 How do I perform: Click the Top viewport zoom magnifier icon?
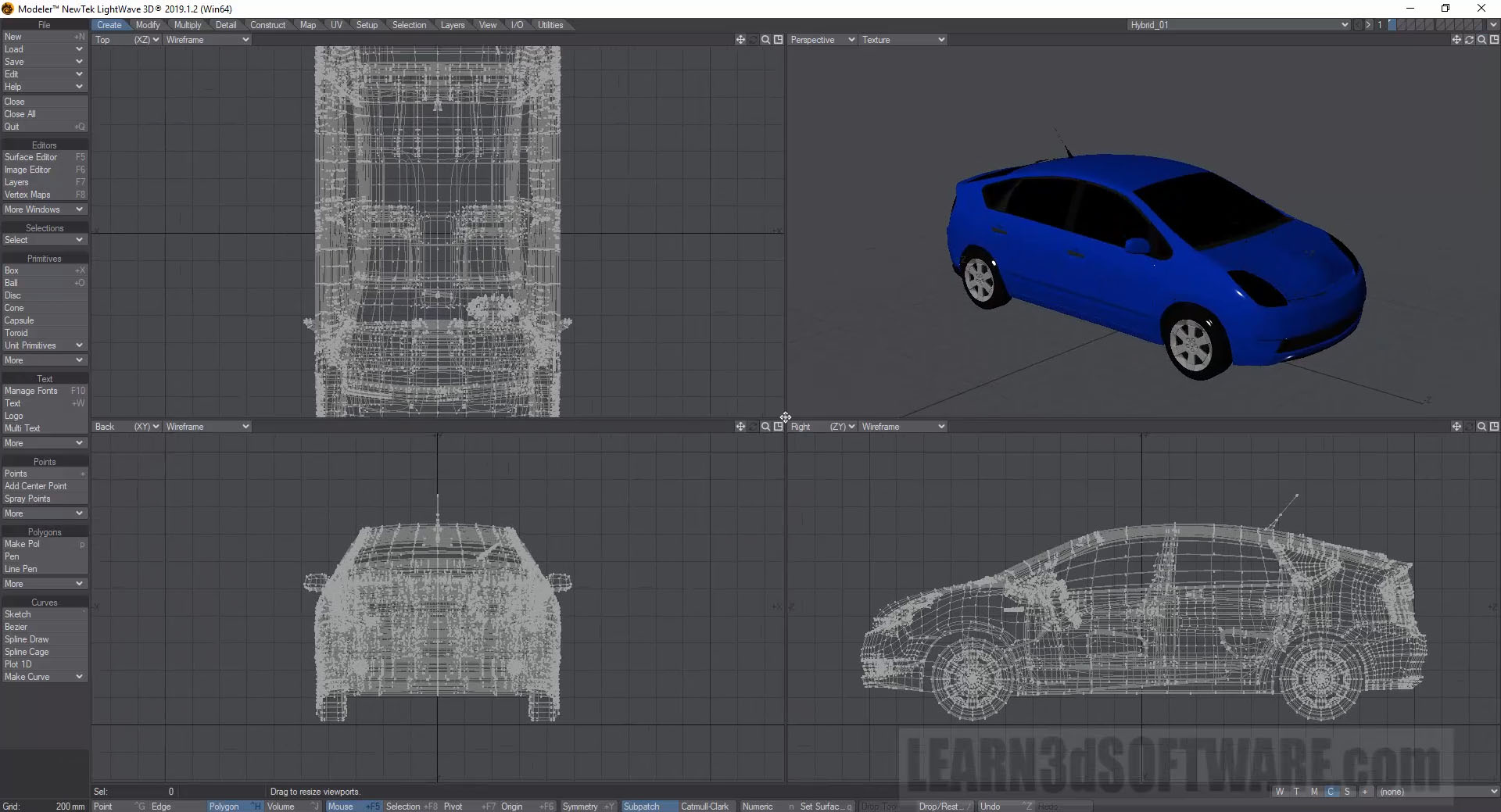pyautogui.click(x=765, y=40)
